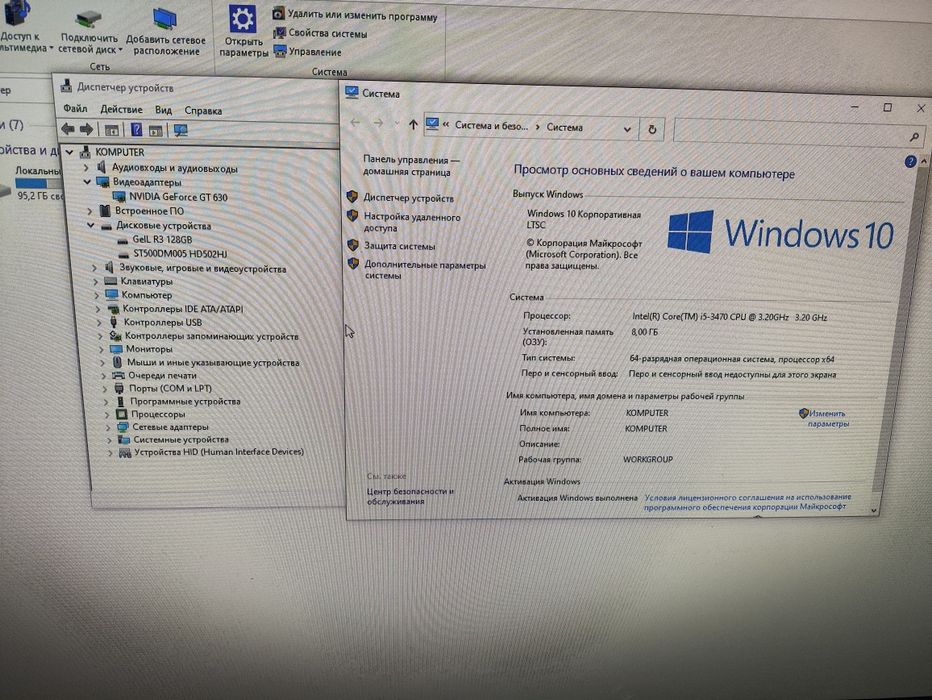The width and height of the screenshot is (932, 700).
Task: Click blue help icon in Система window
Action: pyautogui.click(x=909, y=161)
